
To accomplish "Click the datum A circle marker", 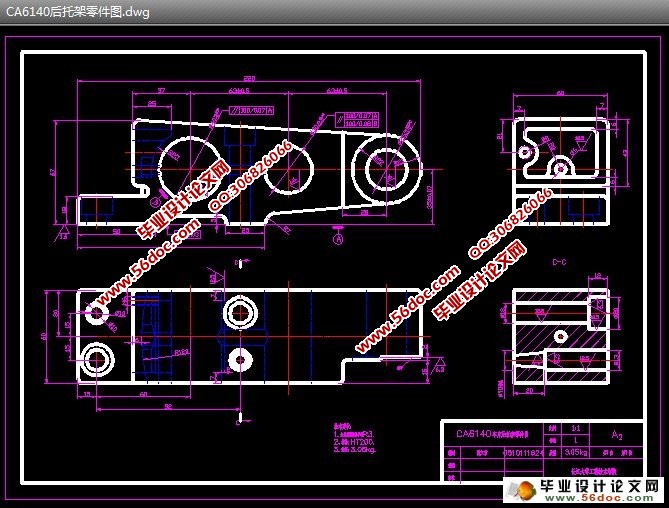I will (x=338, y=238).
